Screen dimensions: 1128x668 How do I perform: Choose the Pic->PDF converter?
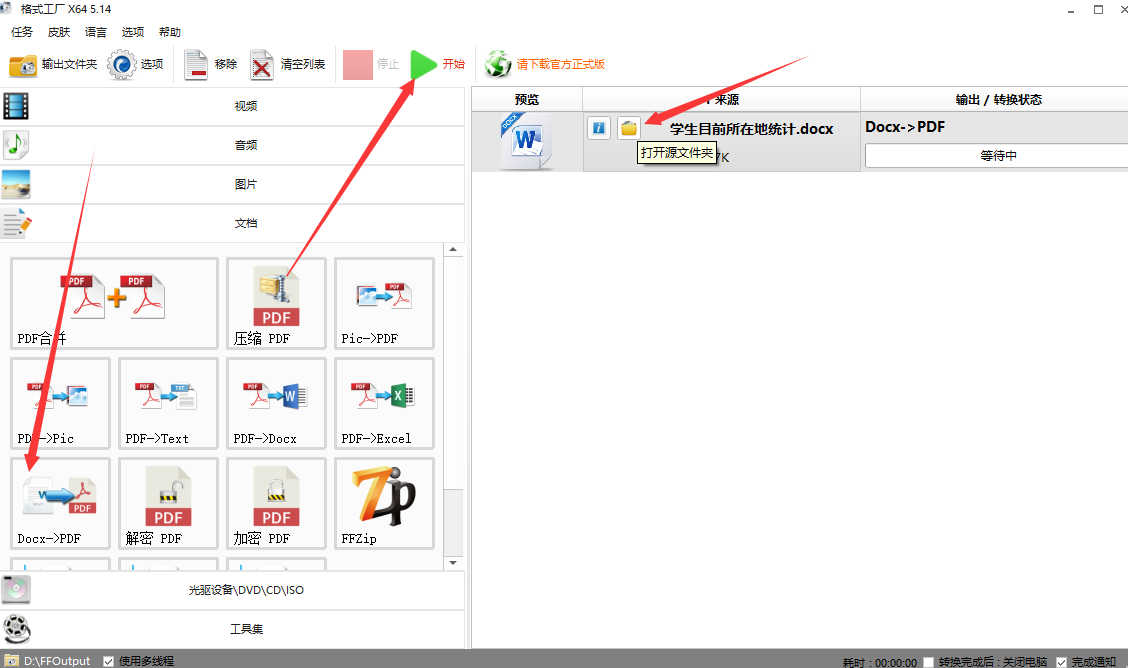[x=384, y=303]
